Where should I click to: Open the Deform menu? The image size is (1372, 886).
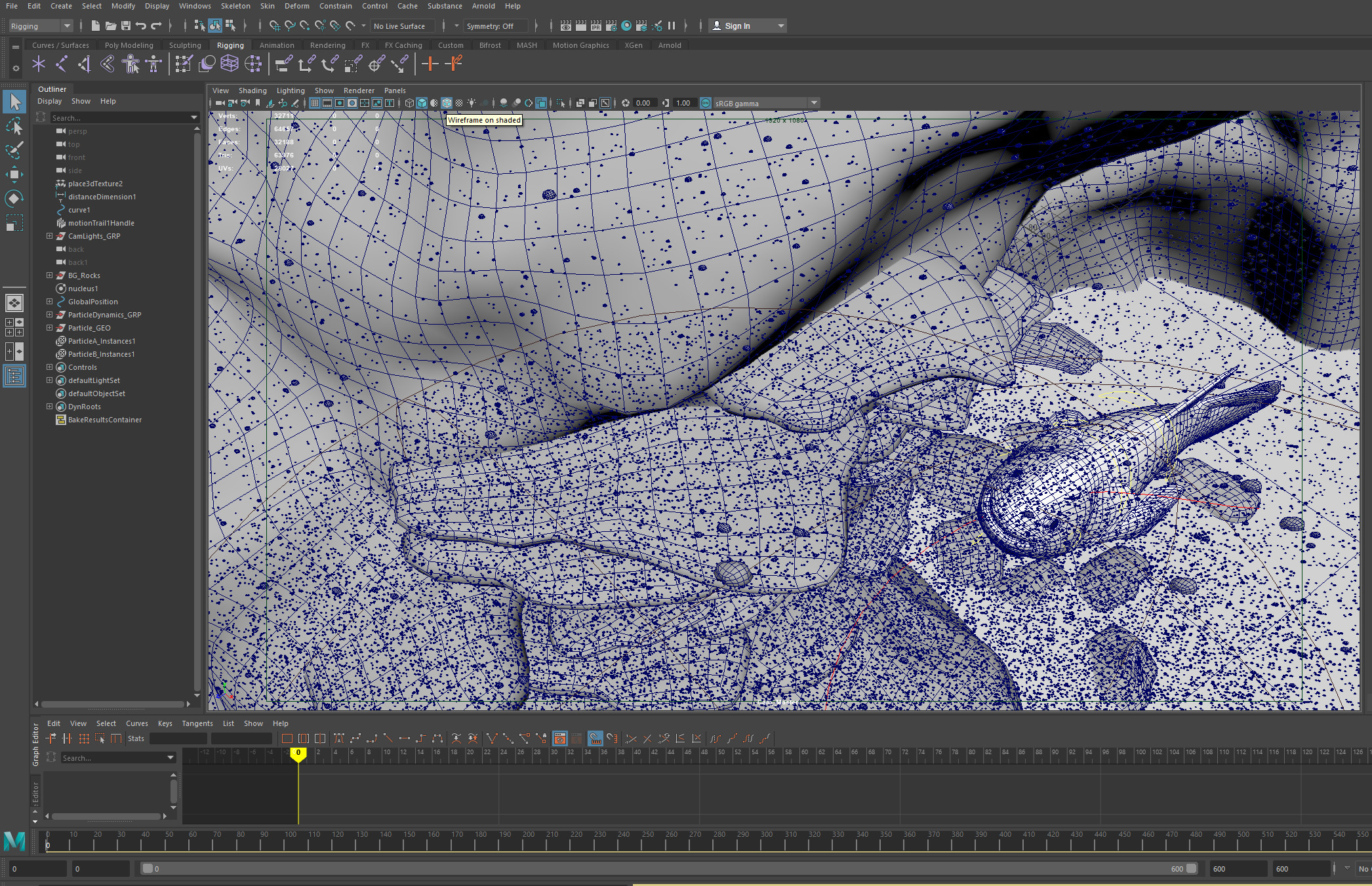click(296, 6)
